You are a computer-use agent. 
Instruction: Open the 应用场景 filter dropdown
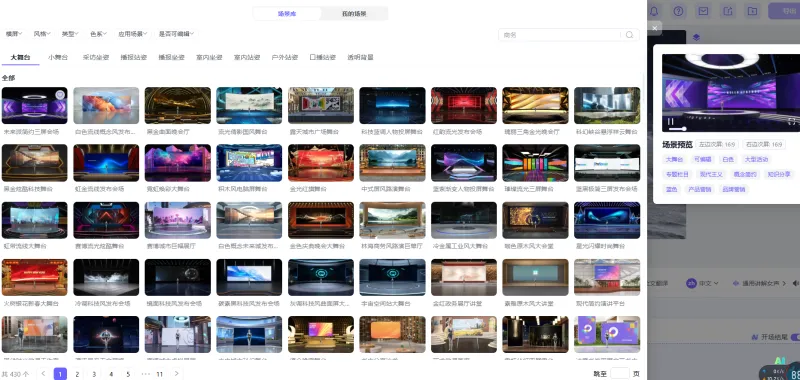click(x=132, y=34)
